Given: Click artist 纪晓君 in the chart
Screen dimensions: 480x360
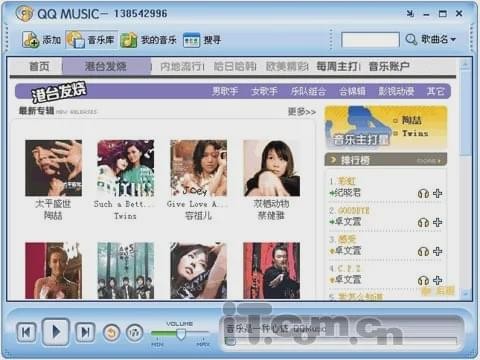Looking at the screenshot, I should point(348,193).
